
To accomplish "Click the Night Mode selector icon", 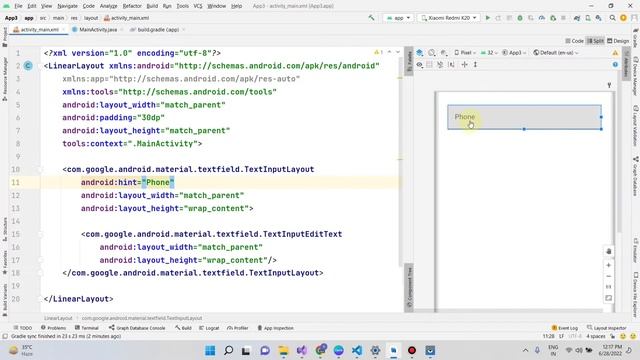I will click(444, 53).
